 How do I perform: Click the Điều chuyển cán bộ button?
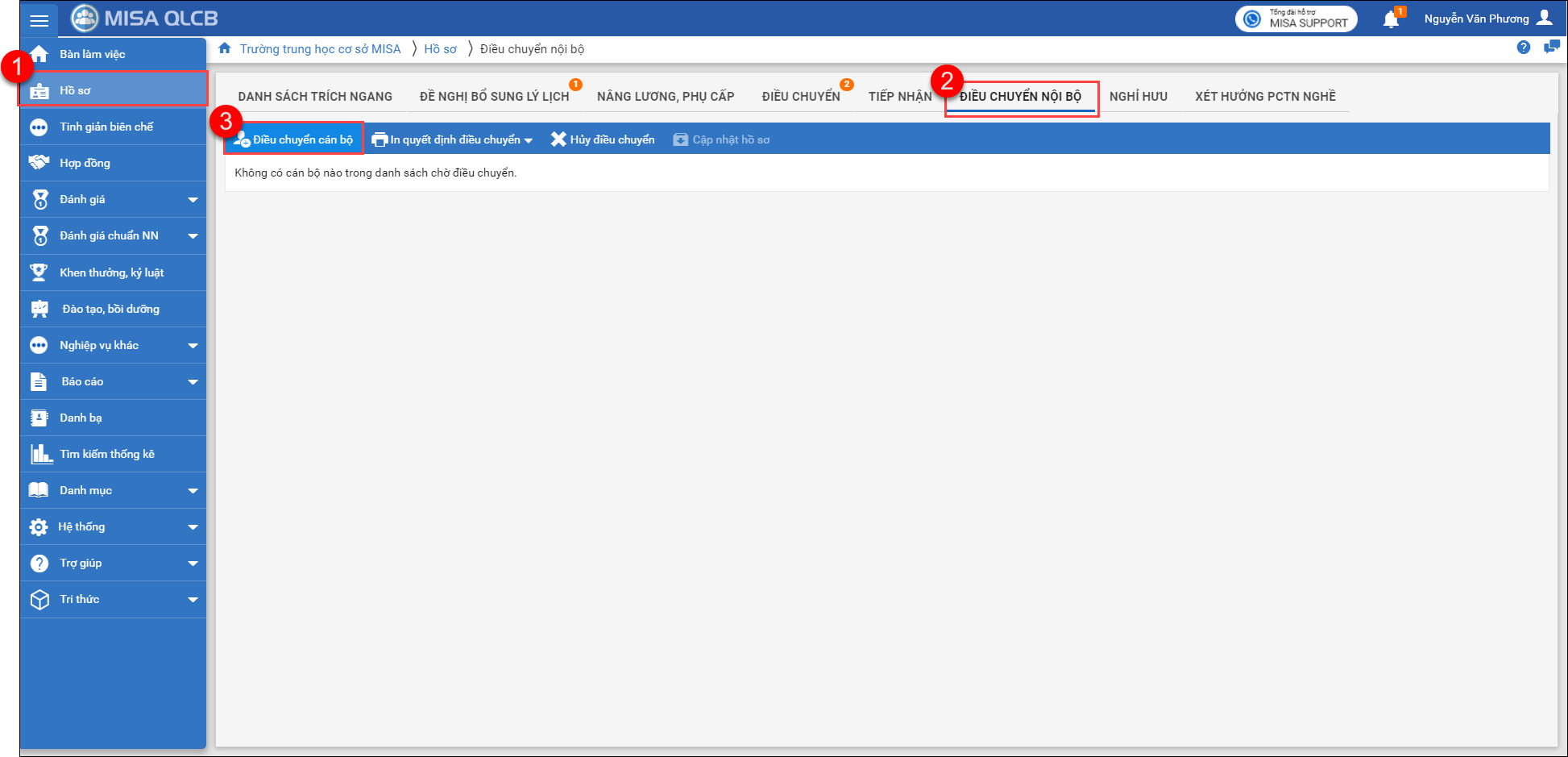294,139
